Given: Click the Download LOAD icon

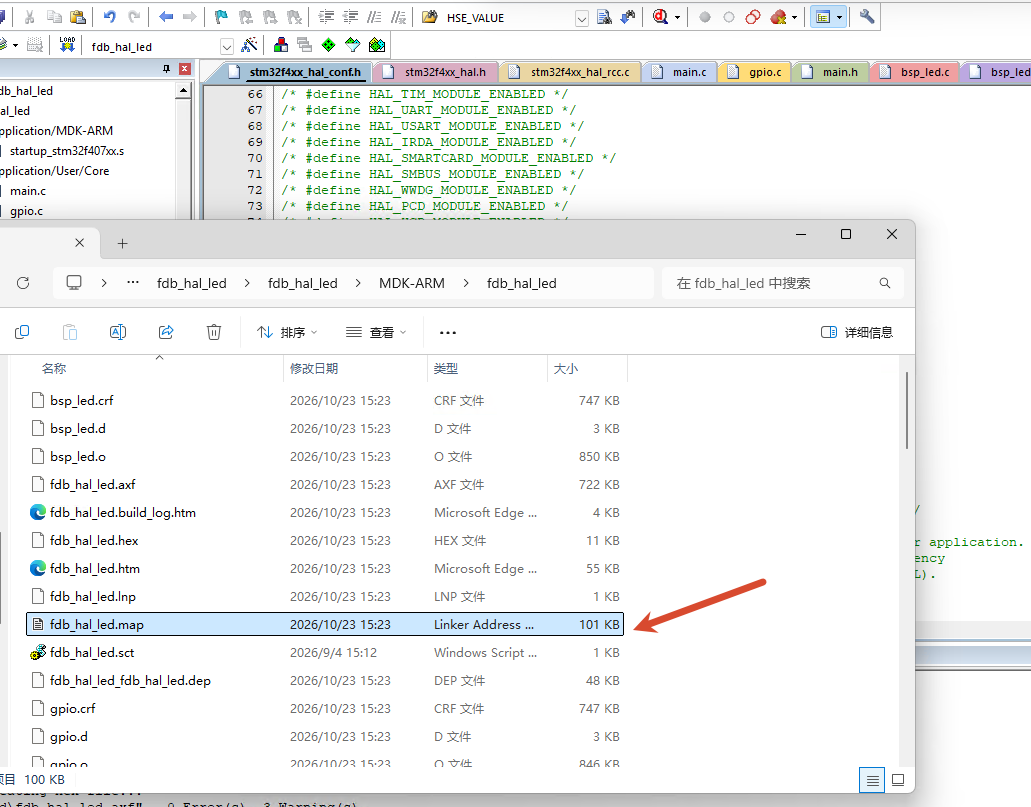Looking at the screenshot, I should (67, 45).
